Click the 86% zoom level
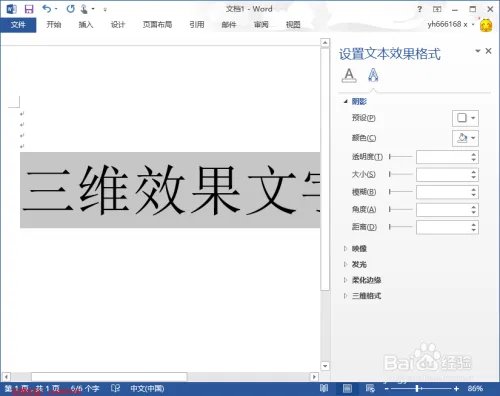The height and width of the screenshot is (396, 500). 475,389
